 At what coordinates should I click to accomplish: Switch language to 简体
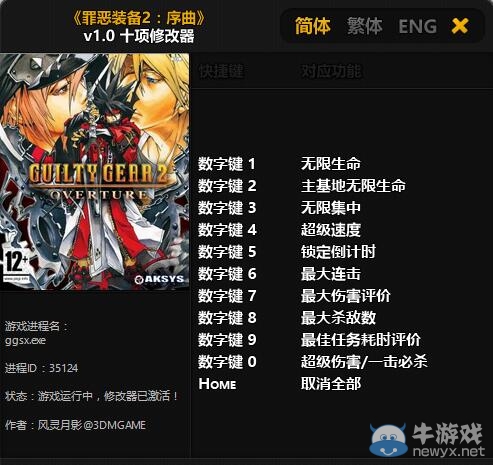pos(312,26)
